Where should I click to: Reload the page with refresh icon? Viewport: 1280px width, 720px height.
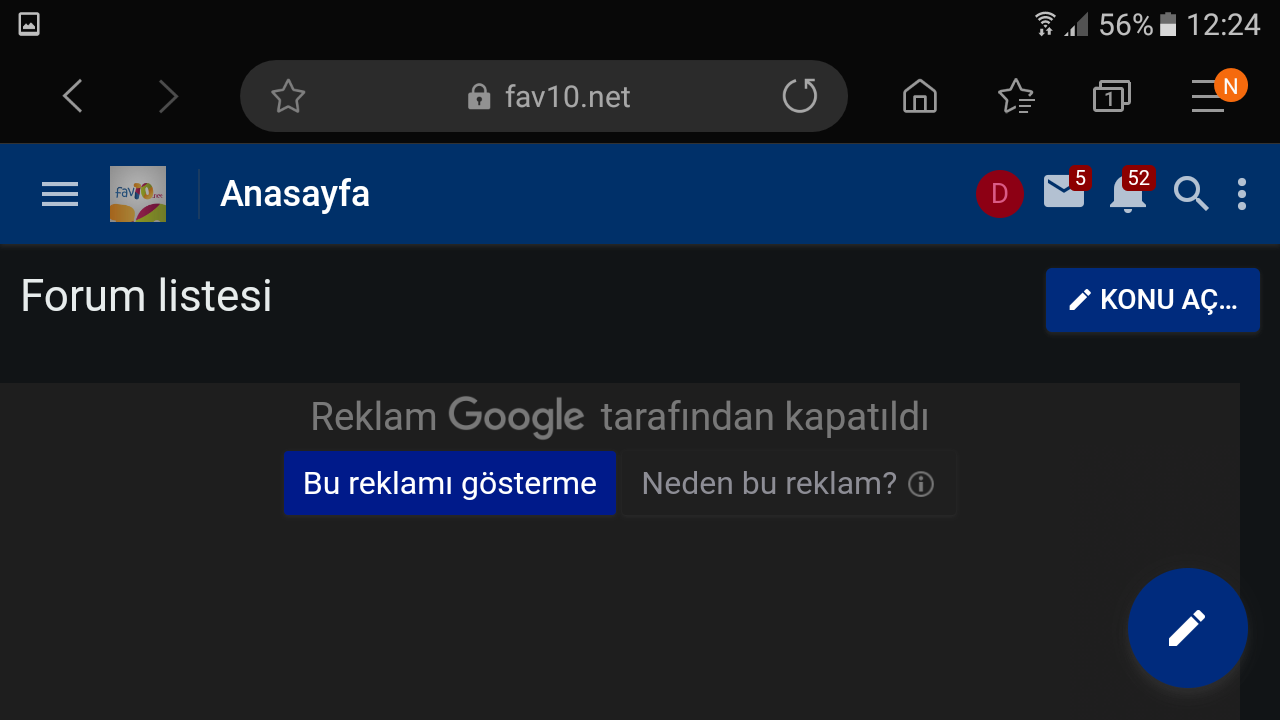click(x=800, y=96)
